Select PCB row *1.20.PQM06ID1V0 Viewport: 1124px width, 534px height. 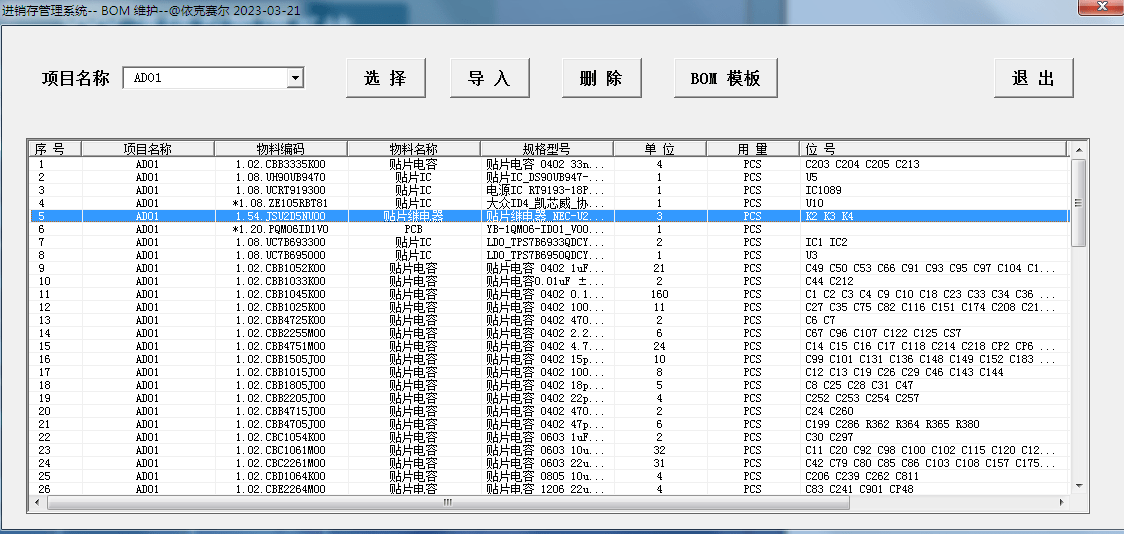tap(549, 229)
